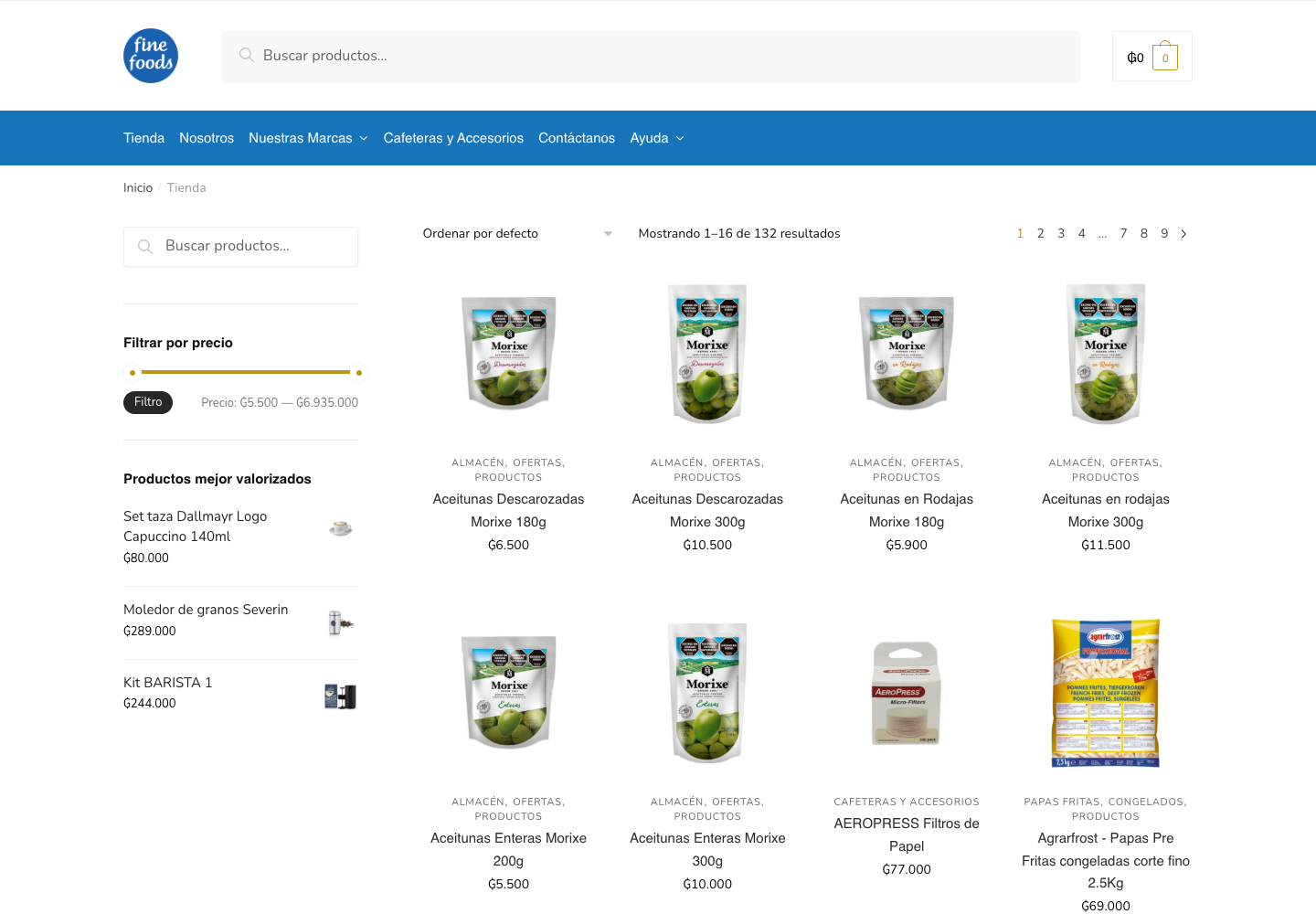
Task: Go to results page 4
Action: (x=1082, y=234)
